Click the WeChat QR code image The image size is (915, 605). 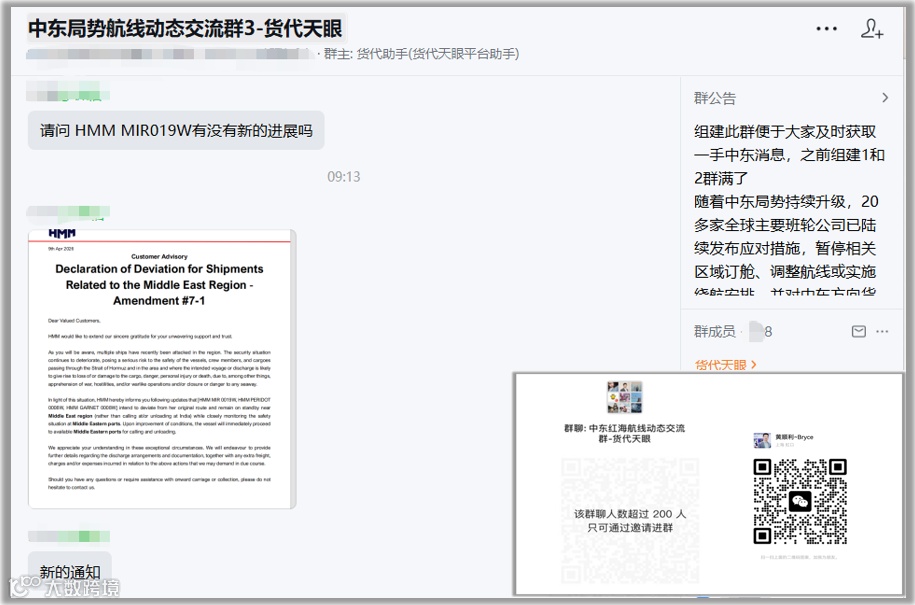(x=799, y=502)
